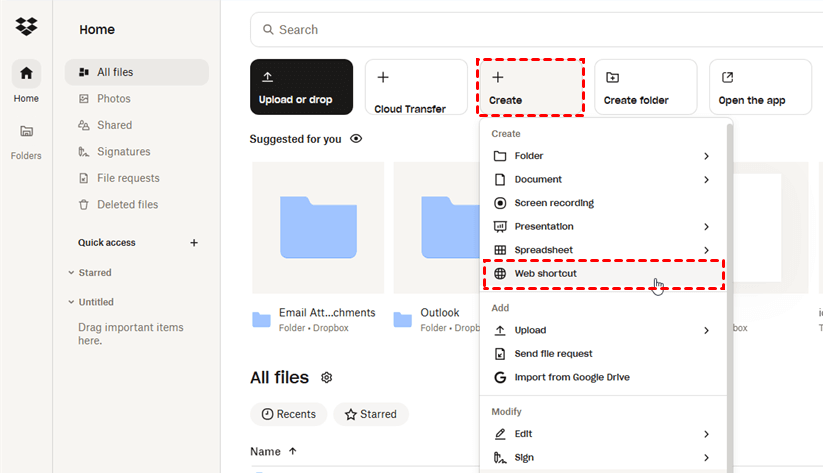
Task: Select Screen recording menu item
Action: [x=553, y=203]
